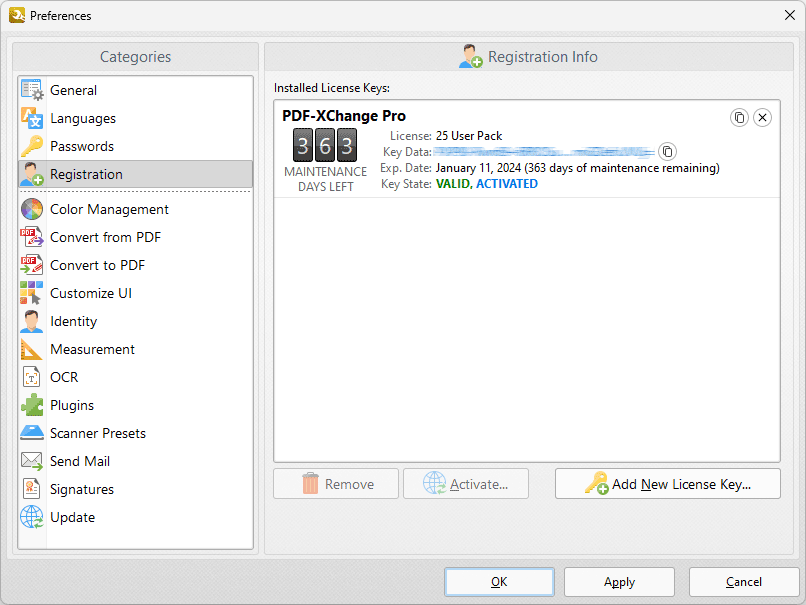Click the blurred Key Data value
The width and height of the screenshot is (806, 605).
tap(544, 152)
